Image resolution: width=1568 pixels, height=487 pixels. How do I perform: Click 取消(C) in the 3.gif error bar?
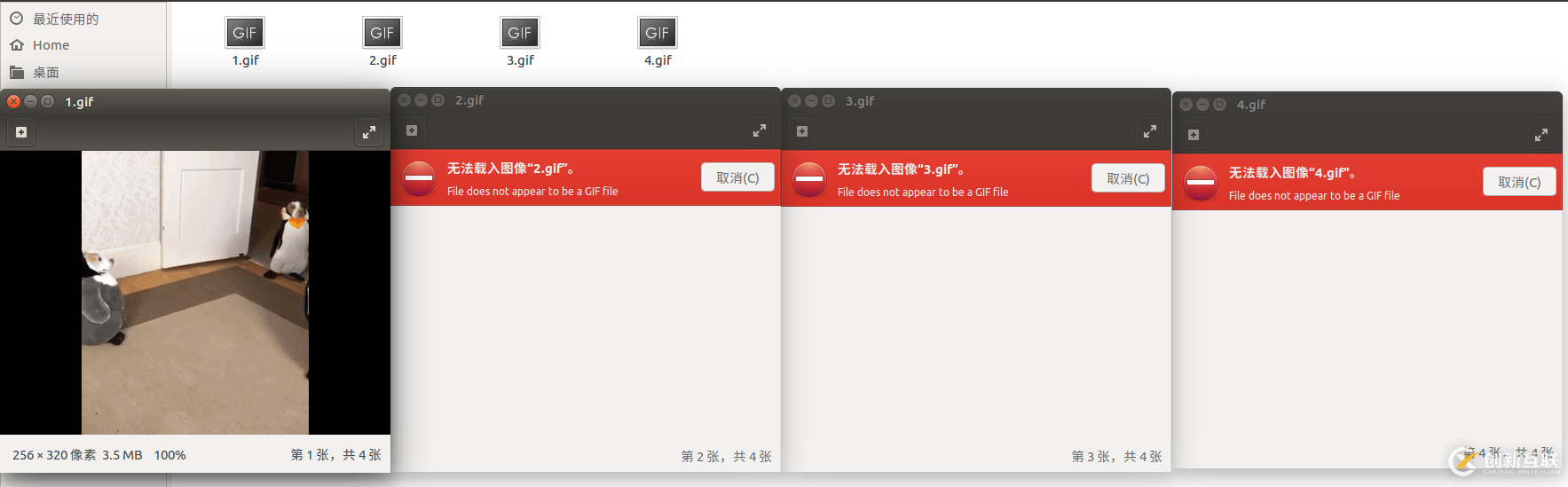(1128, 178)
